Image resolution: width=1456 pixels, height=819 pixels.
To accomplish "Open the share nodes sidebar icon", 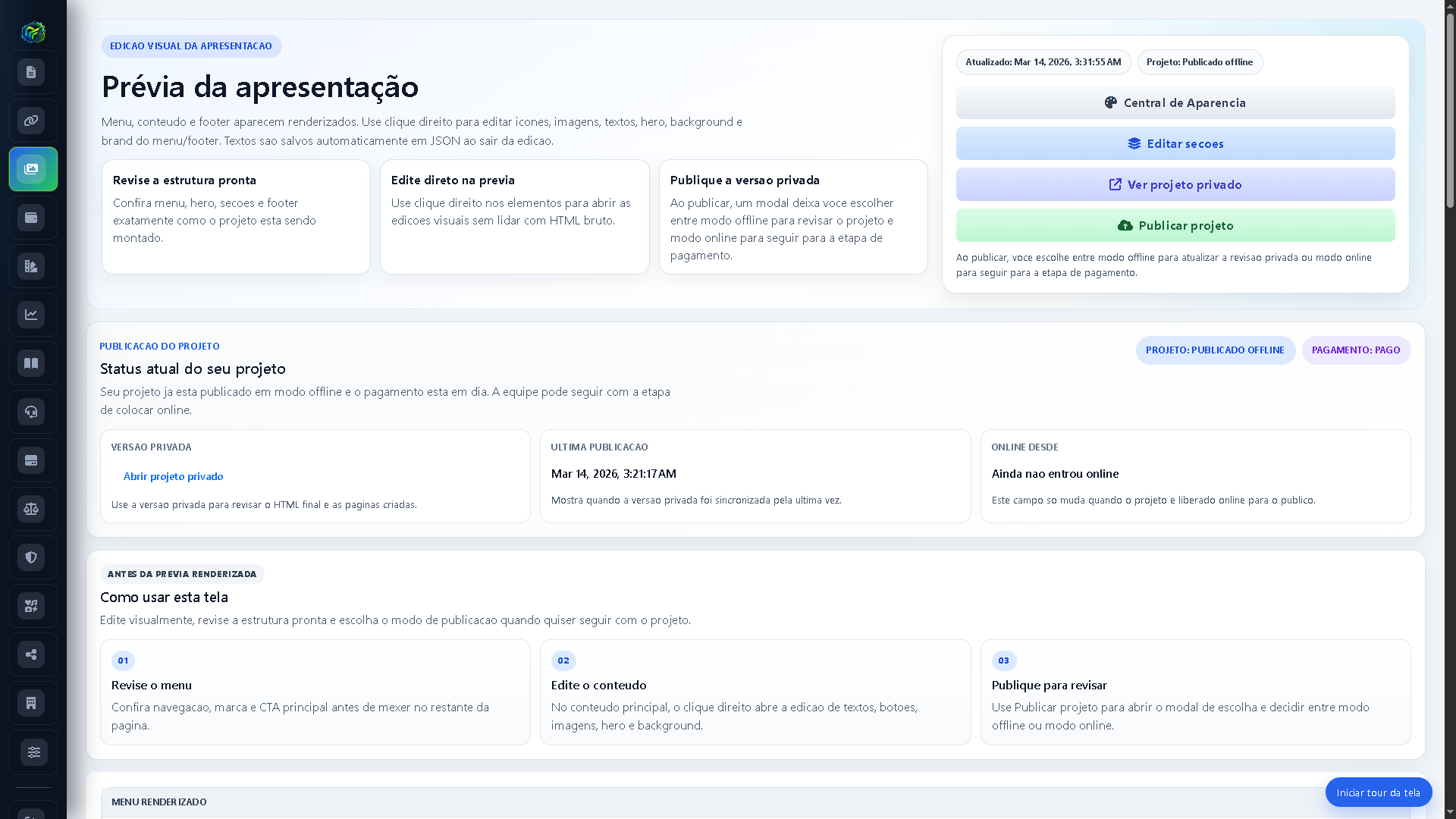I will (x=31, y=654).
